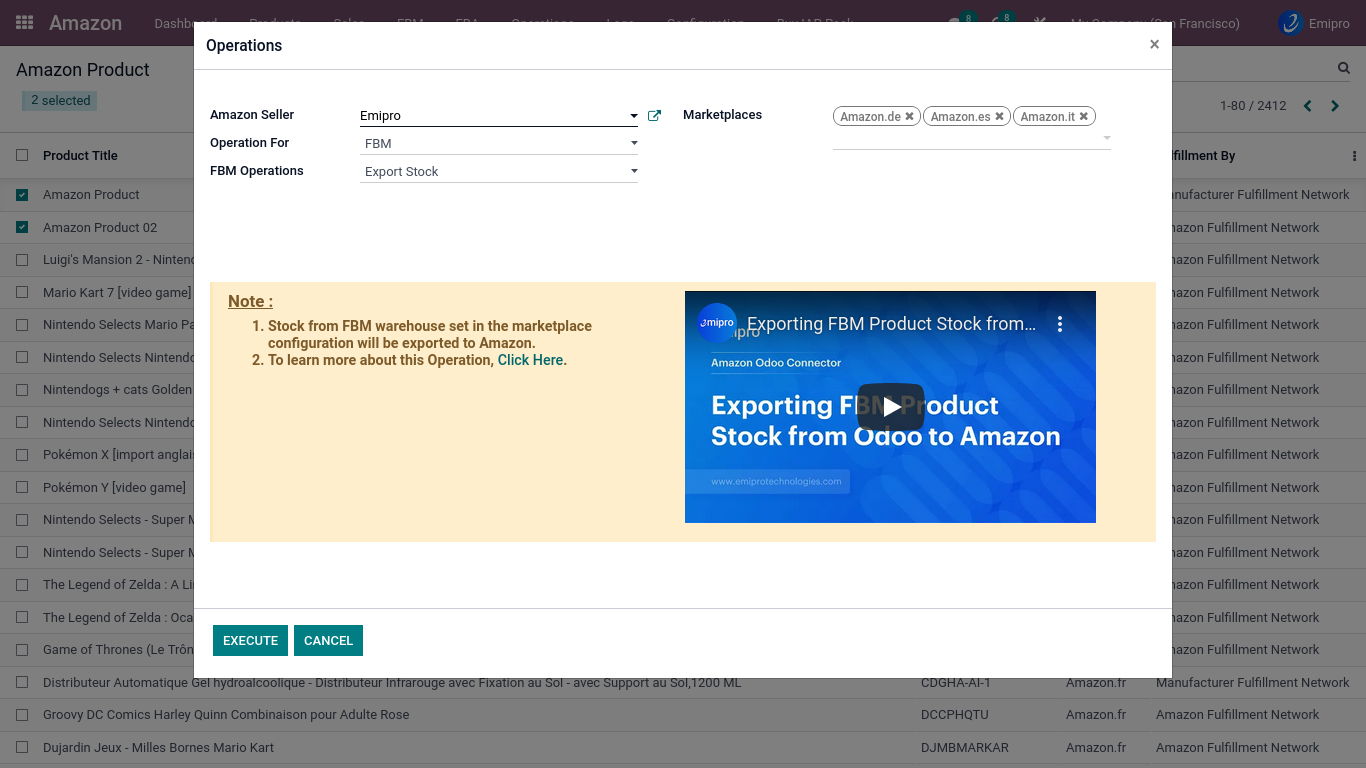This screenshot has width=1366, height=768.
Task: Uncheck the Amazon Product 02 checkbox
Action: (22, 228)
